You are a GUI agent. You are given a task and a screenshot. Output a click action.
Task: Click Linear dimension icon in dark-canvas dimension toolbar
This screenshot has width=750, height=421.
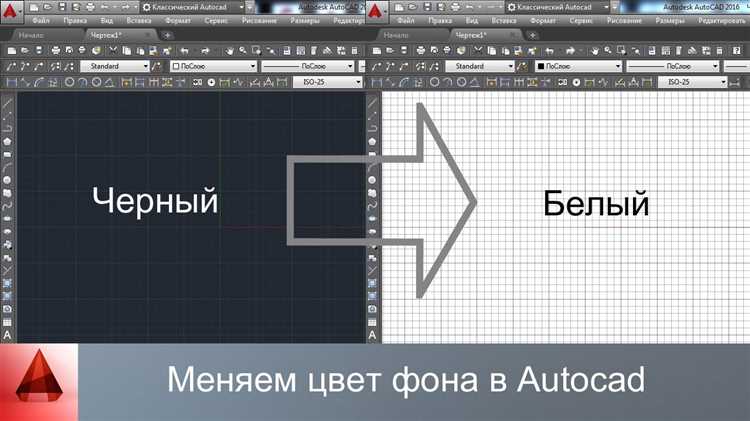click(11, 82)
